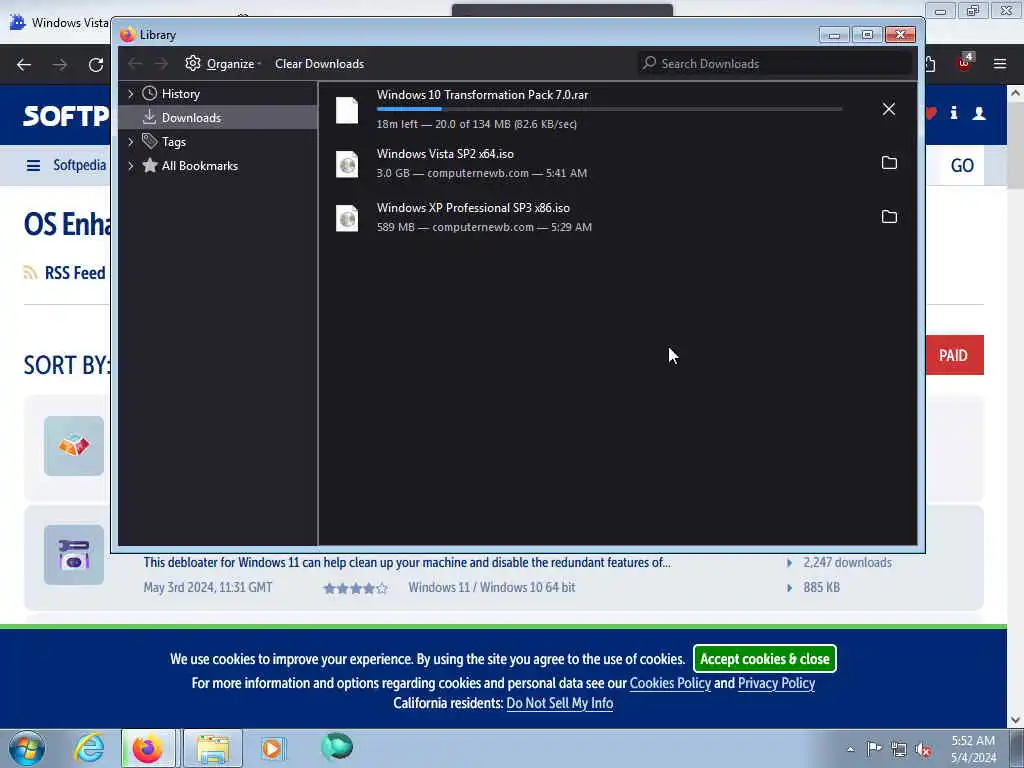The image size is (1024, 768).
Task: Click the Transformation Pack download progress bar
Action: [609, 109]
